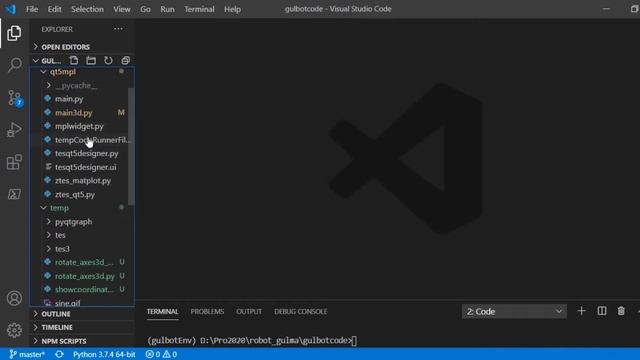The height and width of the screenshot is (360, 640).
Task: Expand the __pycache__ folder
Action: [x=82, y=85]
